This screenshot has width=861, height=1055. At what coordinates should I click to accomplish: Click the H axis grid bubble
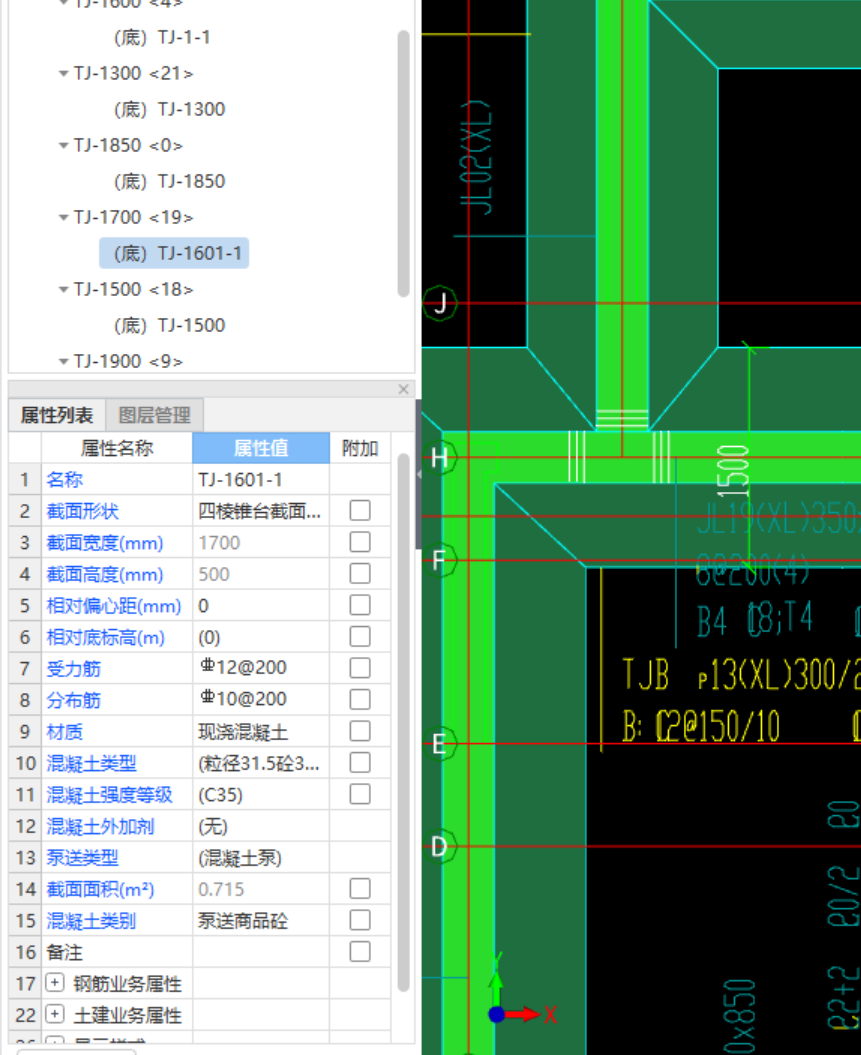click(x=439, y=458)
